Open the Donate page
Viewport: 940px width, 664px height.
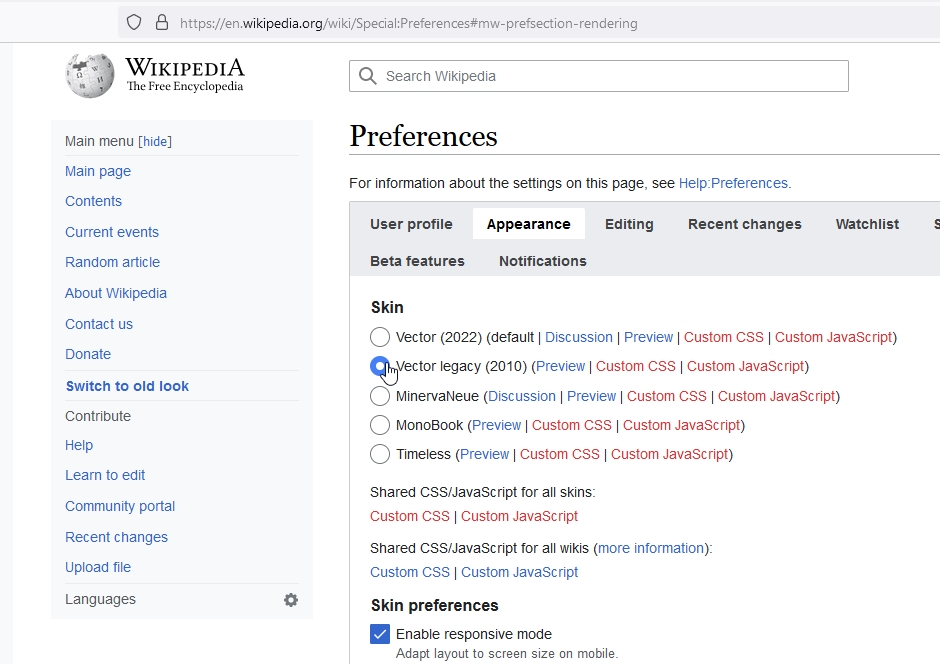point(87,354)
